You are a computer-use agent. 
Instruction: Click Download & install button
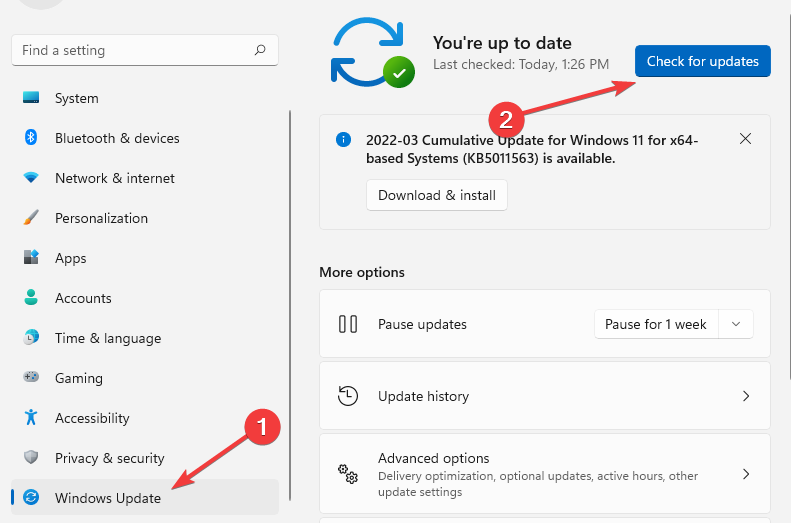pos(437,195)
